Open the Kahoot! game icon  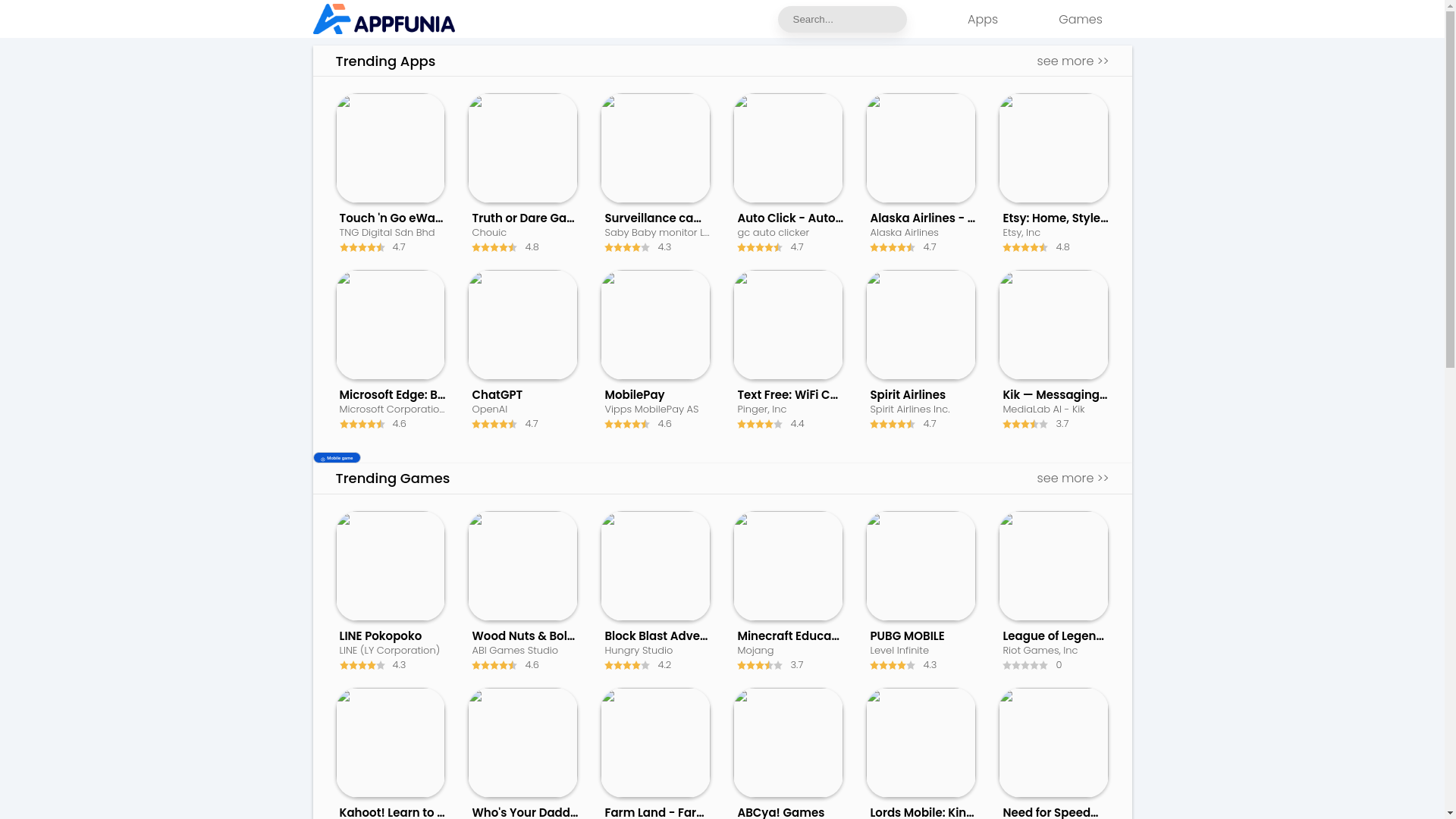pyautogui.click(x=391, y=742)
